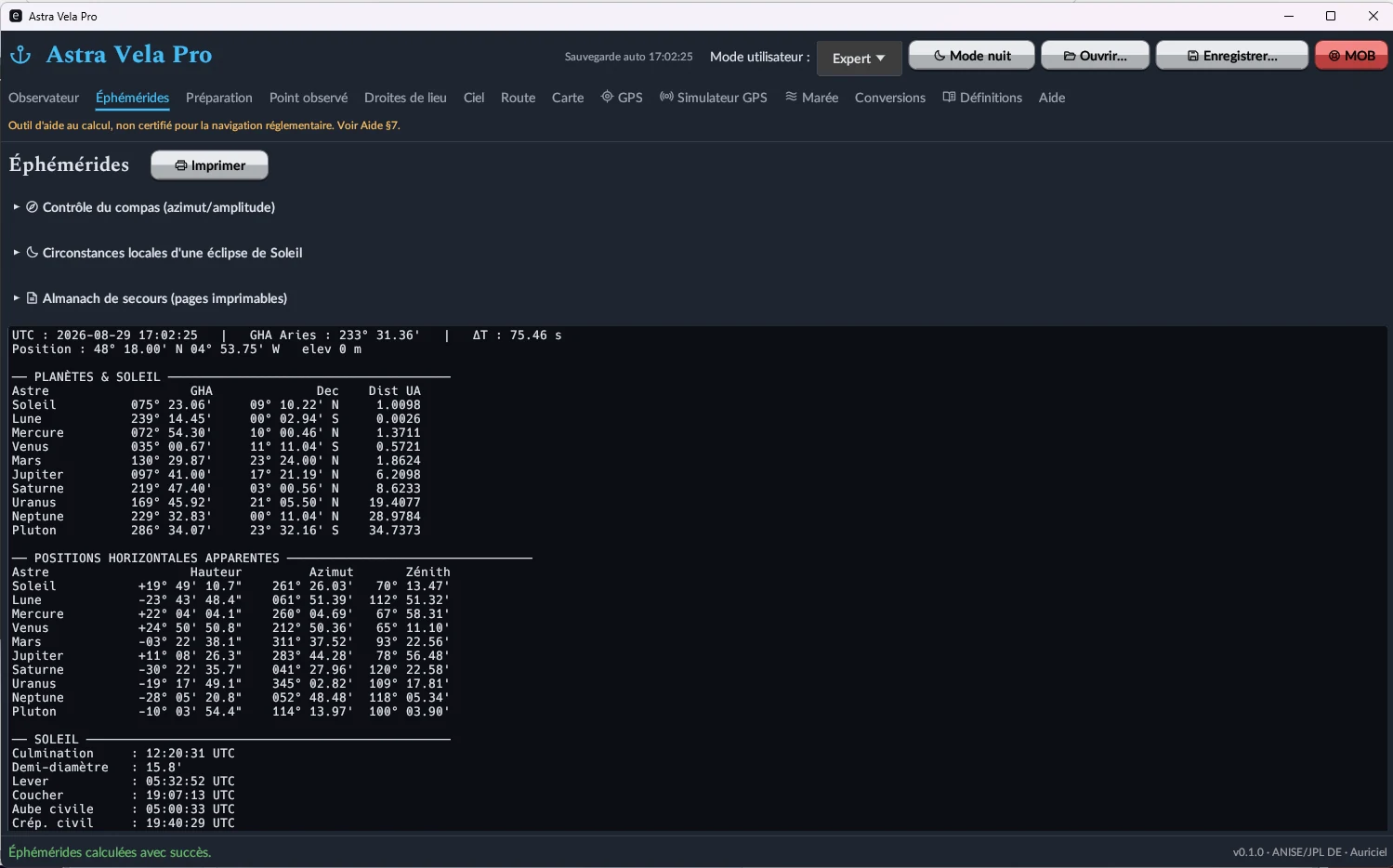Click Lune row with GHA 239° 14.45'

(217, 419)
